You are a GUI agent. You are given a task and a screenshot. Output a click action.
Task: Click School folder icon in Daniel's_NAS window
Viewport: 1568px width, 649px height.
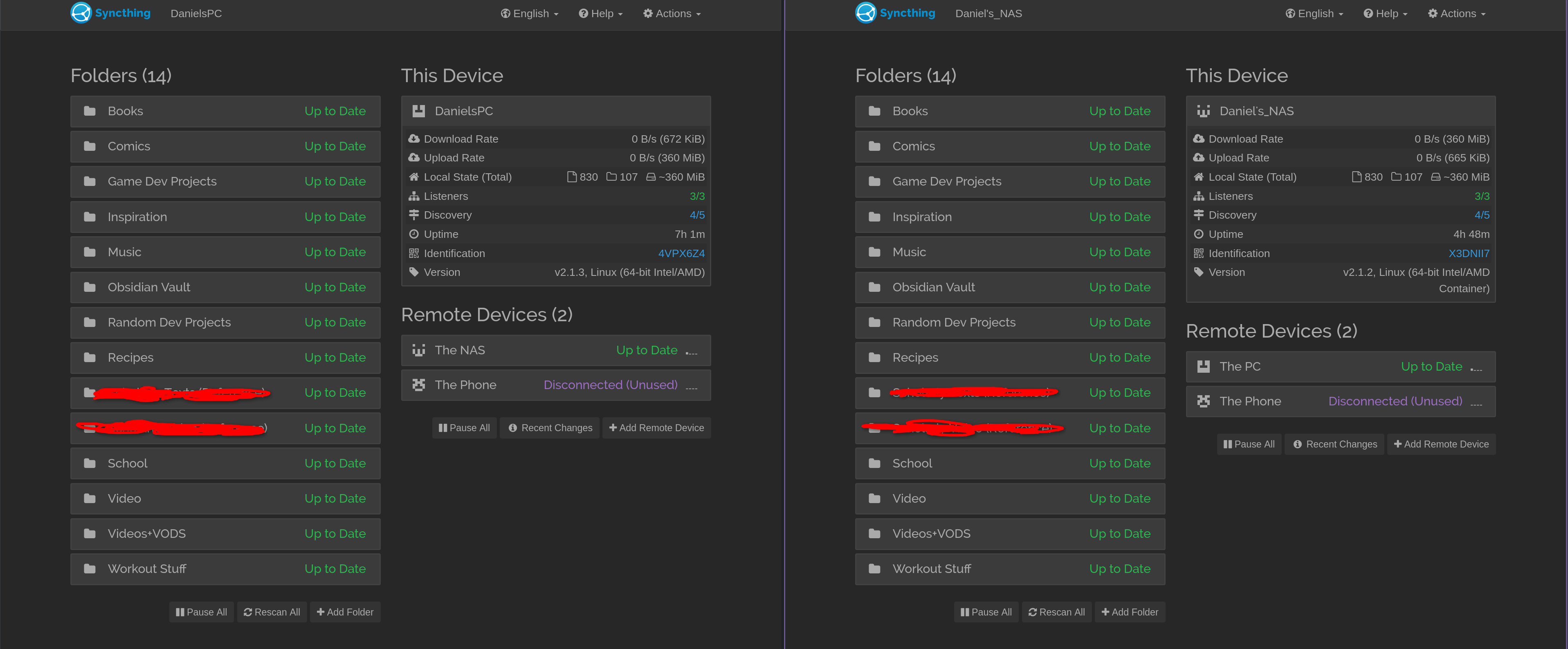click(874, 463)
